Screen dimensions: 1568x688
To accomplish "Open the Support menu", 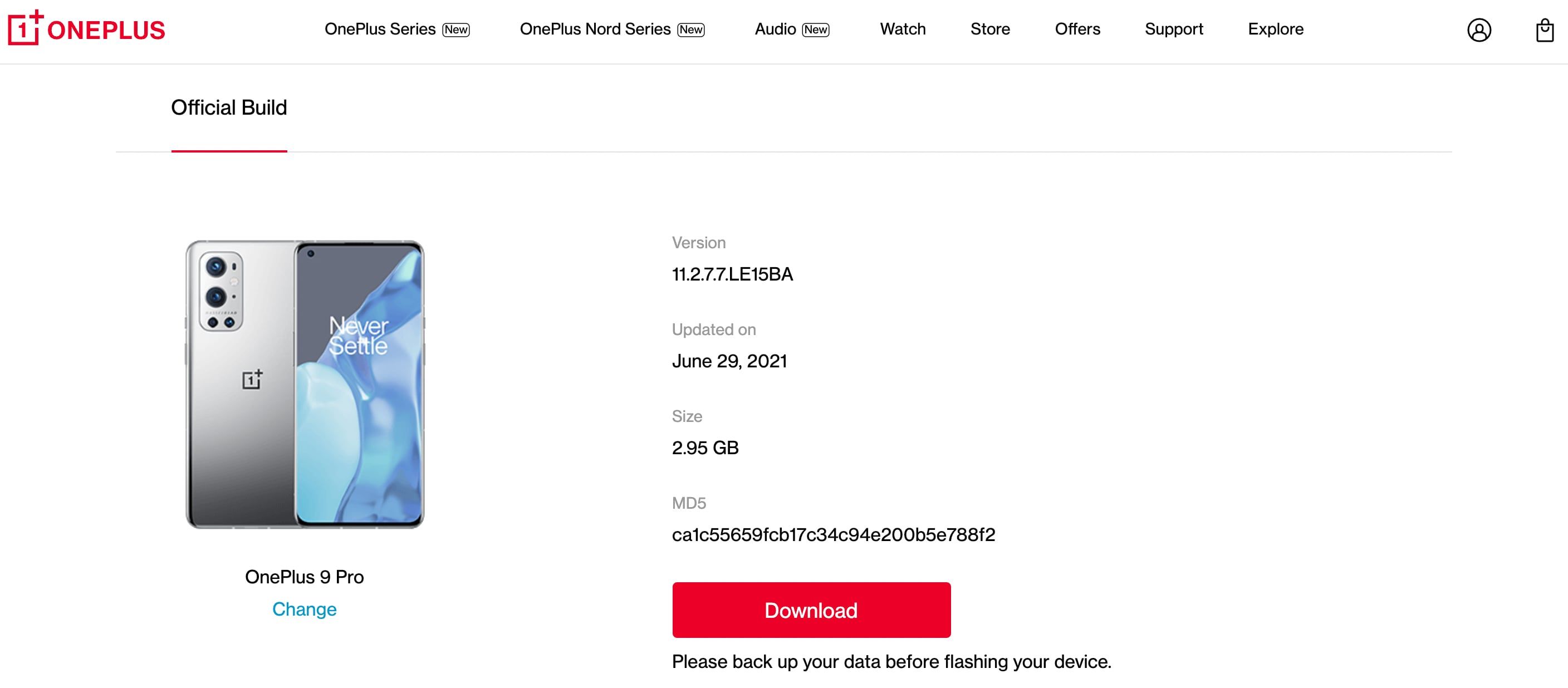I will tap(1174, 28).
